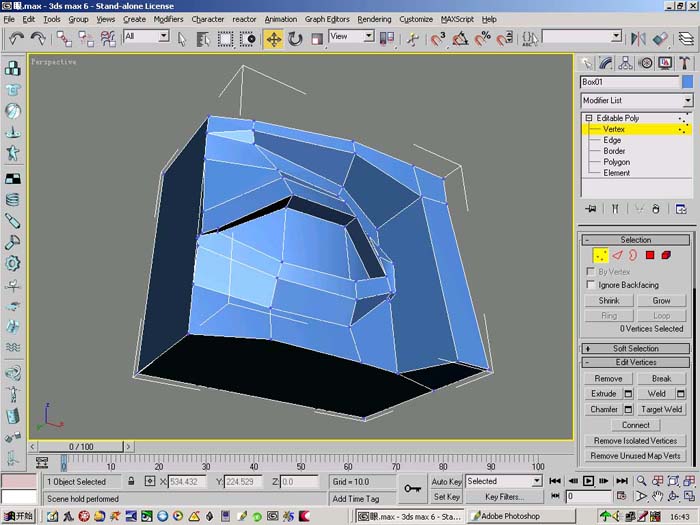700x525 pixels.
Task: Click the Redo arrow icon
Action: tap(38, 39)
